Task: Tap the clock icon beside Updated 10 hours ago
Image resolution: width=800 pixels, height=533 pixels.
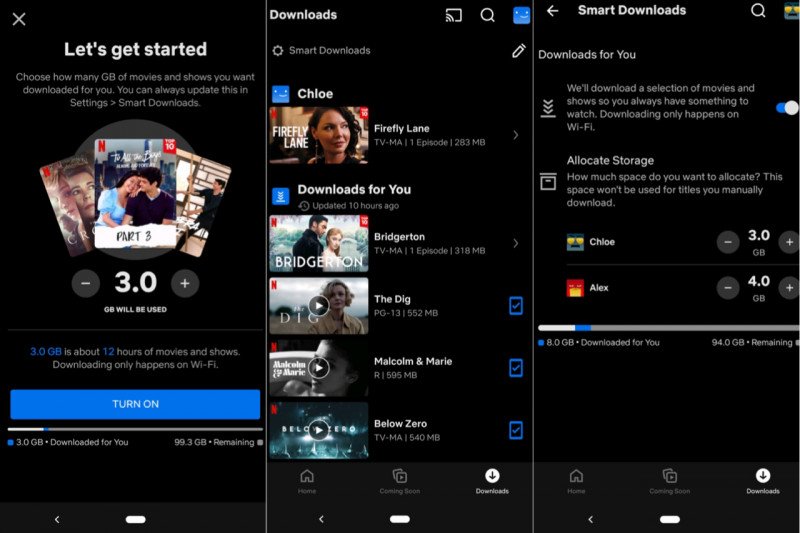Action: pyautogui.click(x=304, y=206)
